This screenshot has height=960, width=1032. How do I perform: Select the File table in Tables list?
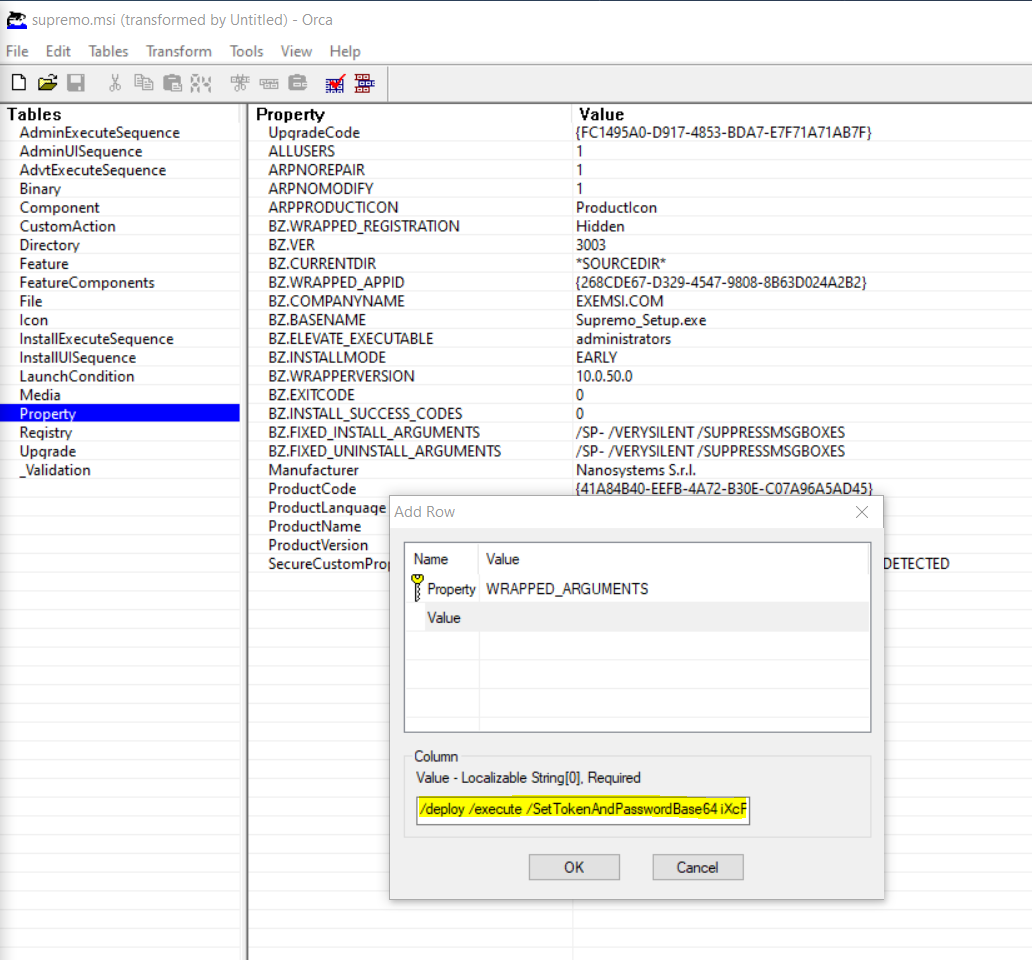[x=31, y=301]
